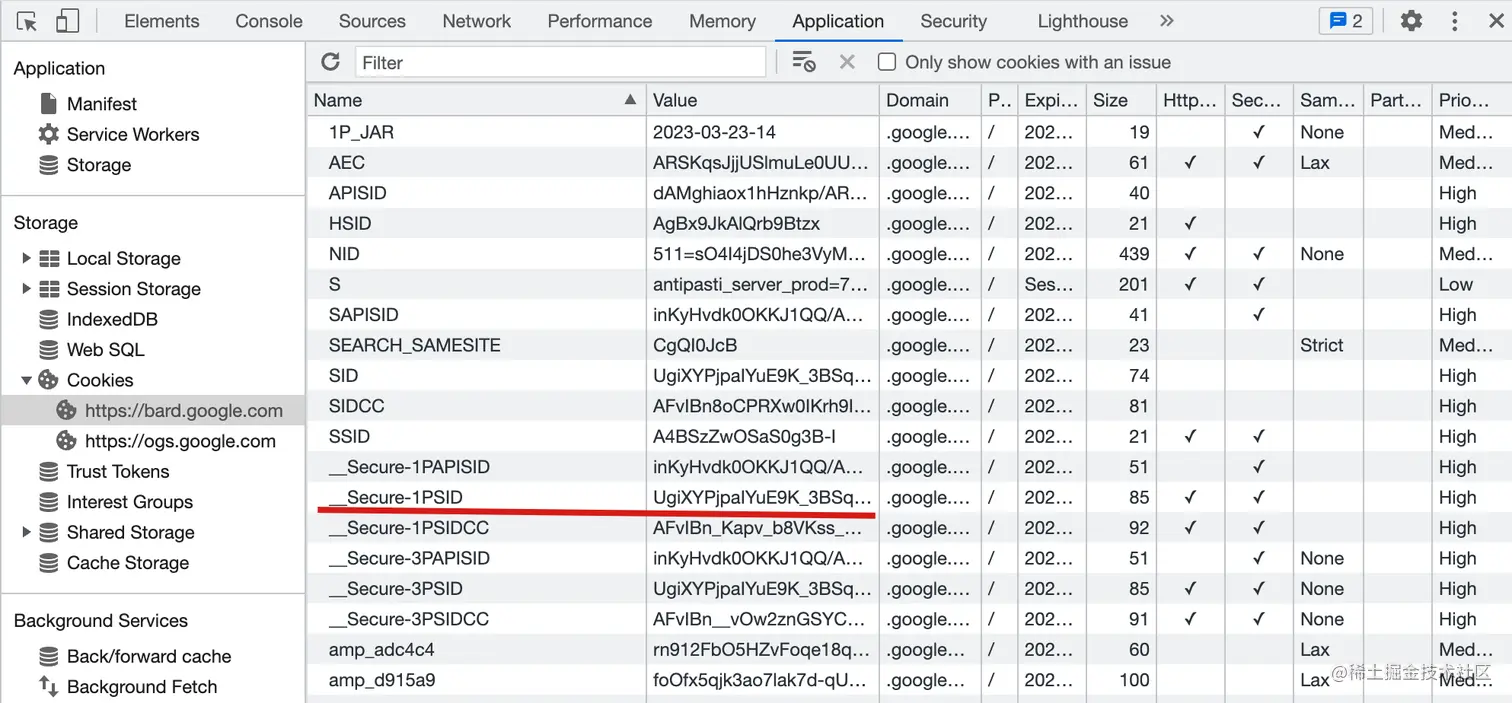The image size is (1512, 703).
Task: Click the cookie Filter input field
Action: (x=560, y=62)
